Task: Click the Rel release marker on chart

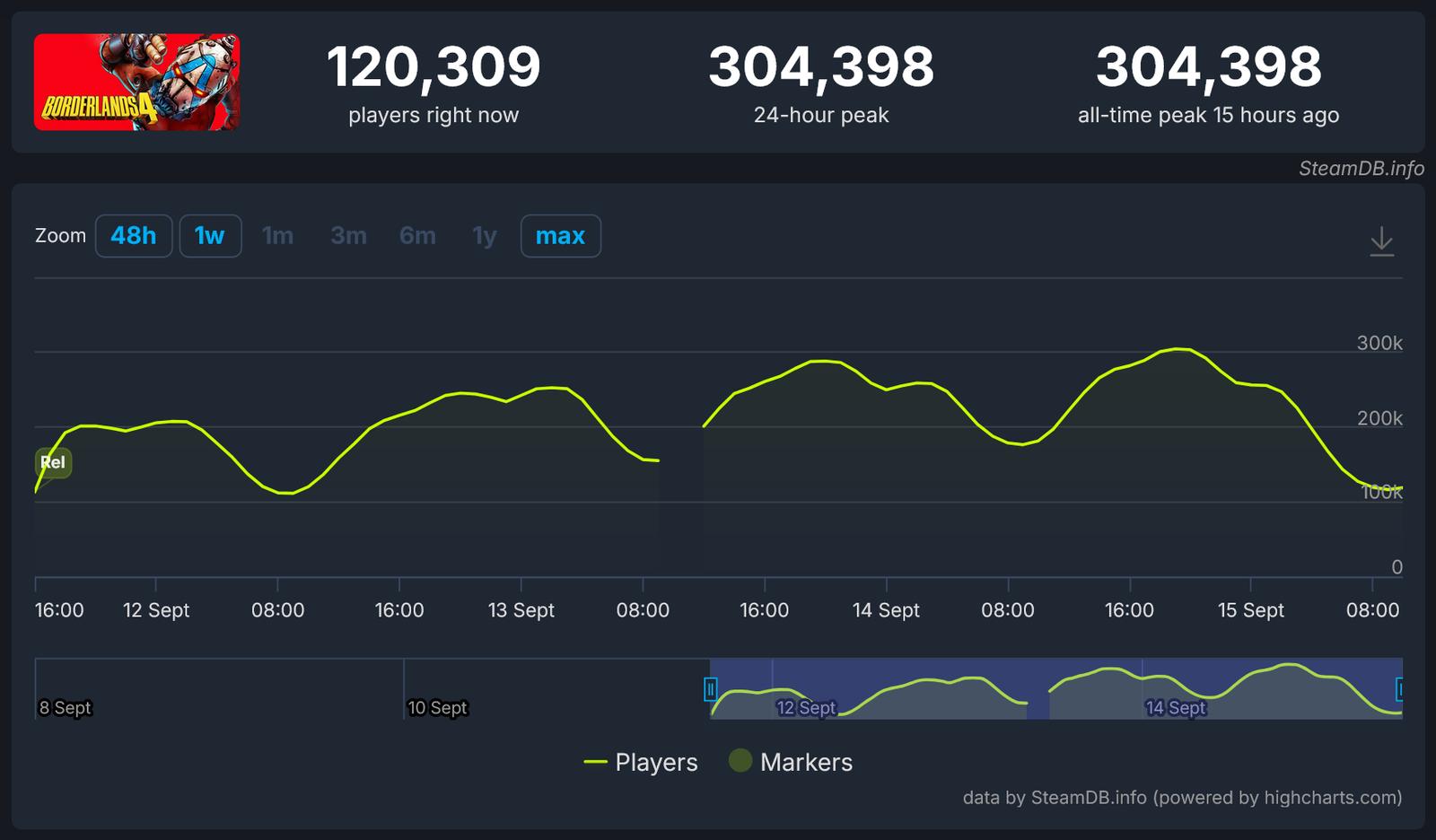Action: 53,462
